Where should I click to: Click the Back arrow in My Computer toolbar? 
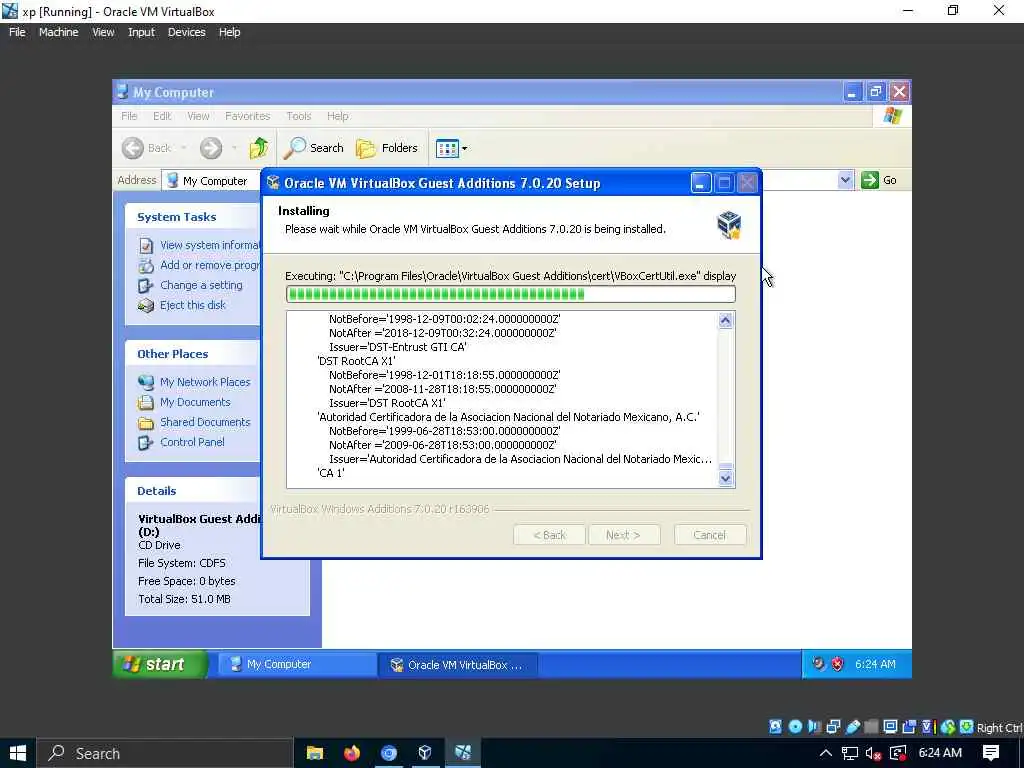pos(133,148)
